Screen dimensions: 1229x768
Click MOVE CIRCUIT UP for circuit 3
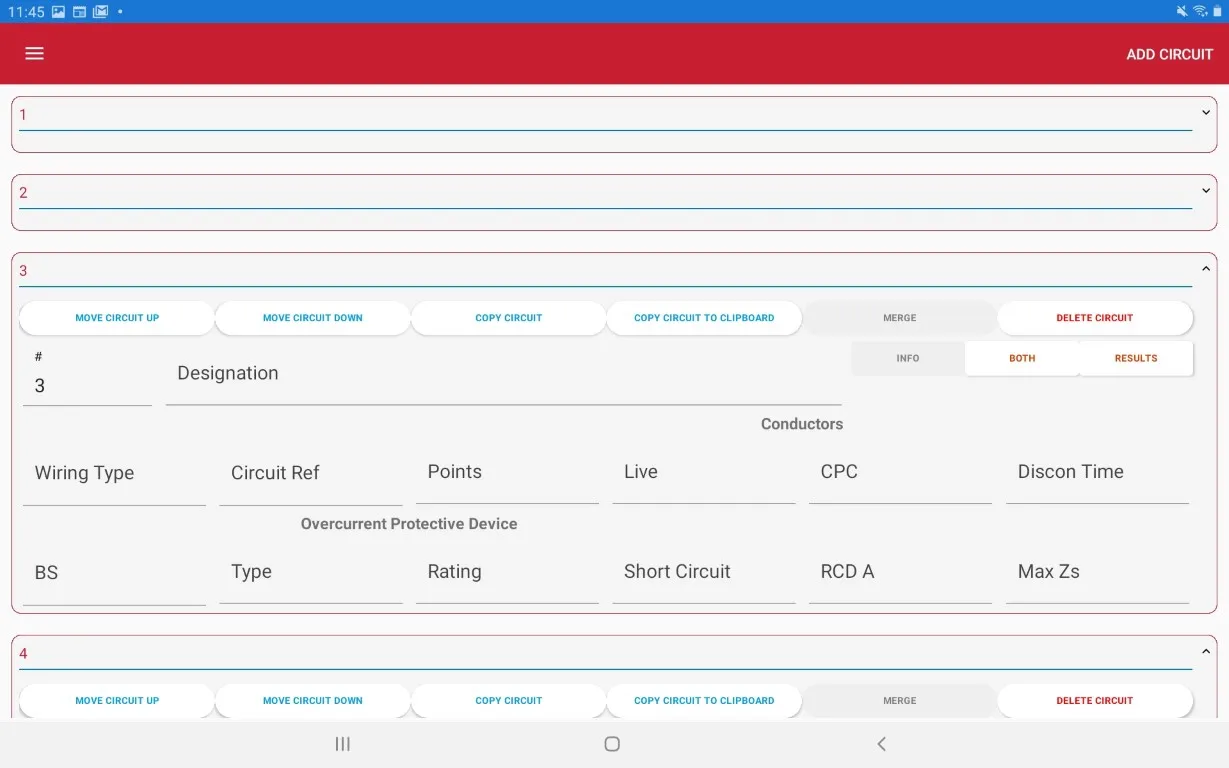[117, 318]
